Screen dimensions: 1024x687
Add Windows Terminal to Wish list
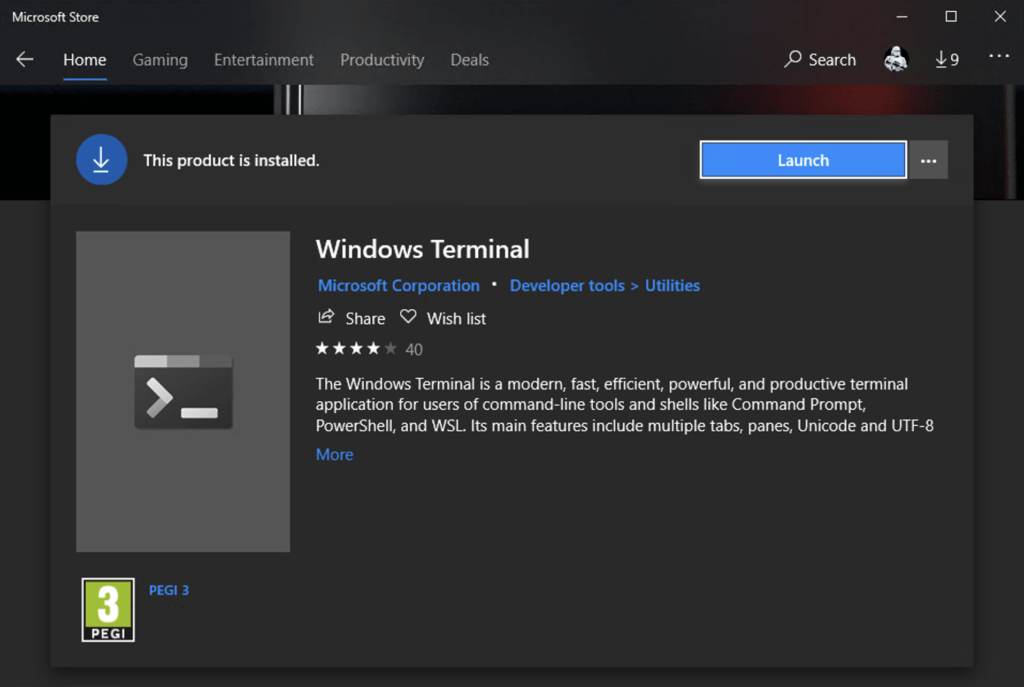pyautogui.click(x=443, y=318)
